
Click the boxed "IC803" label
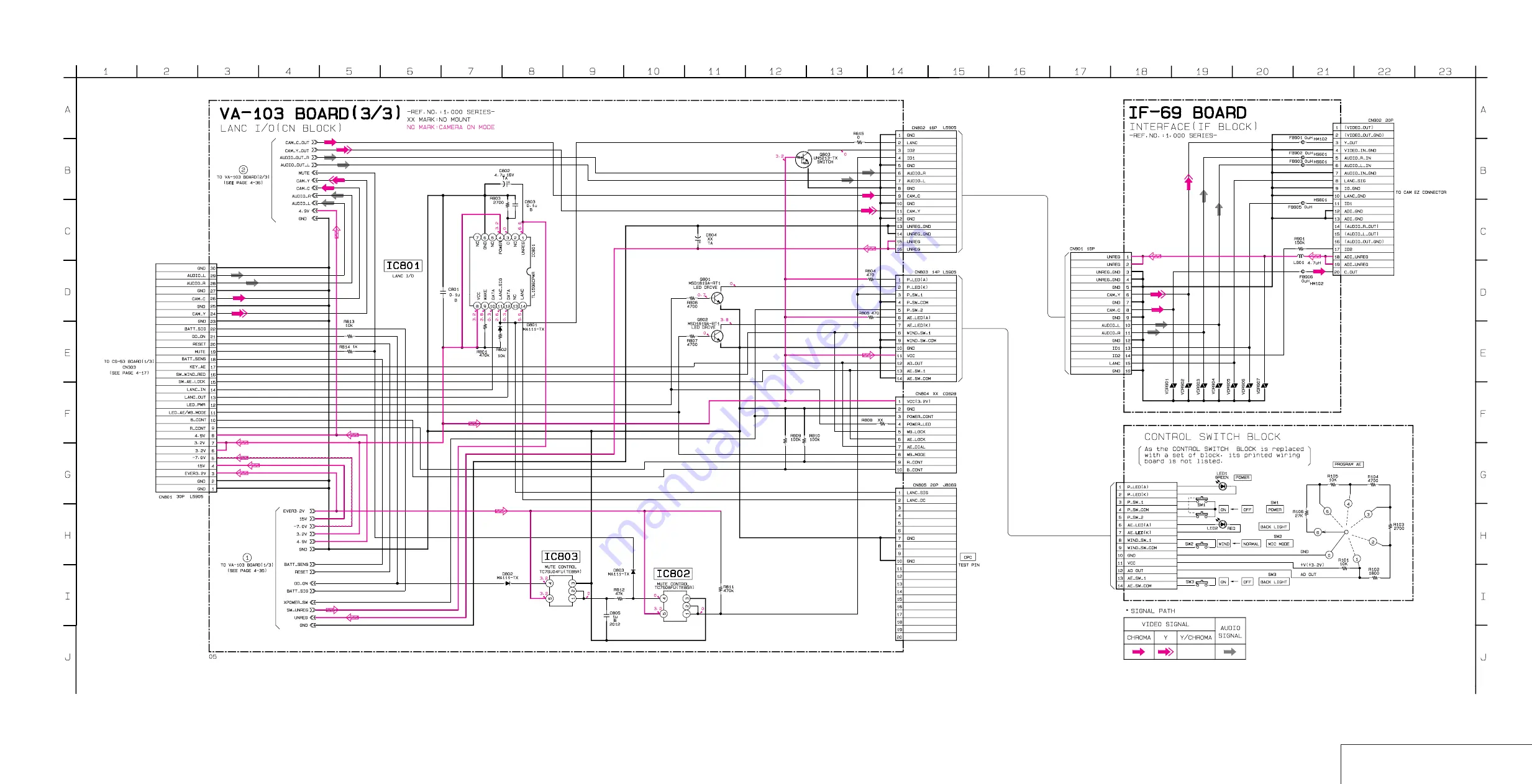click(x=561, y=557)
